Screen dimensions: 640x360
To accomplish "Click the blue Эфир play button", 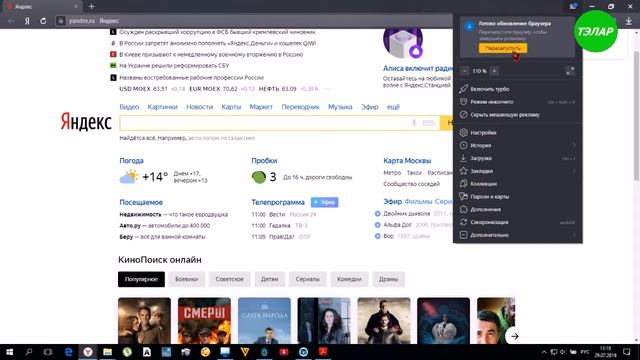I will [x=324, y=202].
